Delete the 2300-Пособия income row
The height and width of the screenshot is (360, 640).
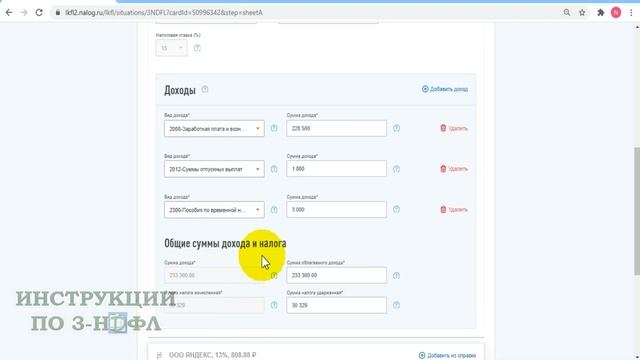[453, 209]
